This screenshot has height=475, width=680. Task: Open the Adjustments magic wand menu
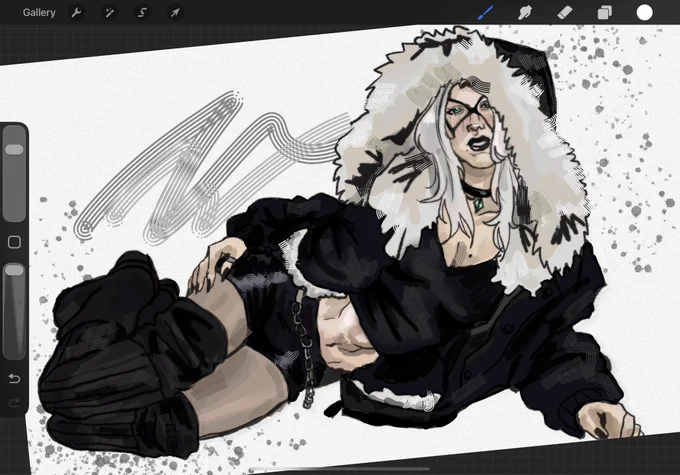(109, 13)
